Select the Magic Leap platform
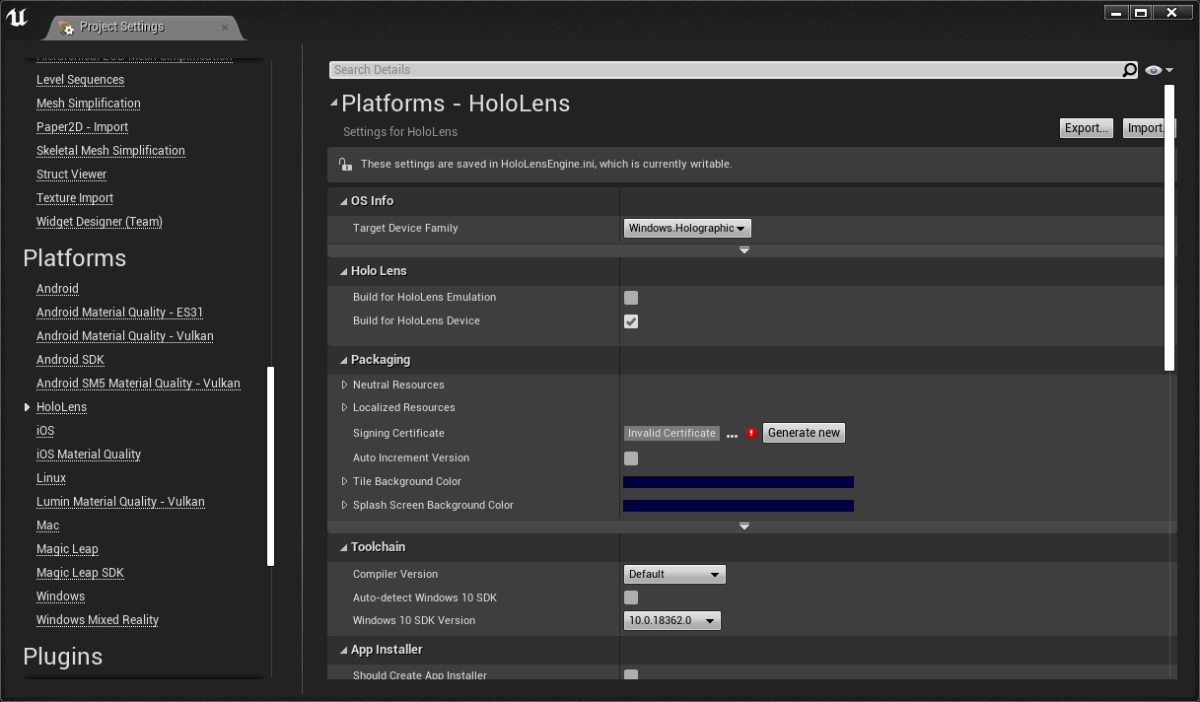The width and height of the screenshot is (1200, 702). click(x=67, y=549)
